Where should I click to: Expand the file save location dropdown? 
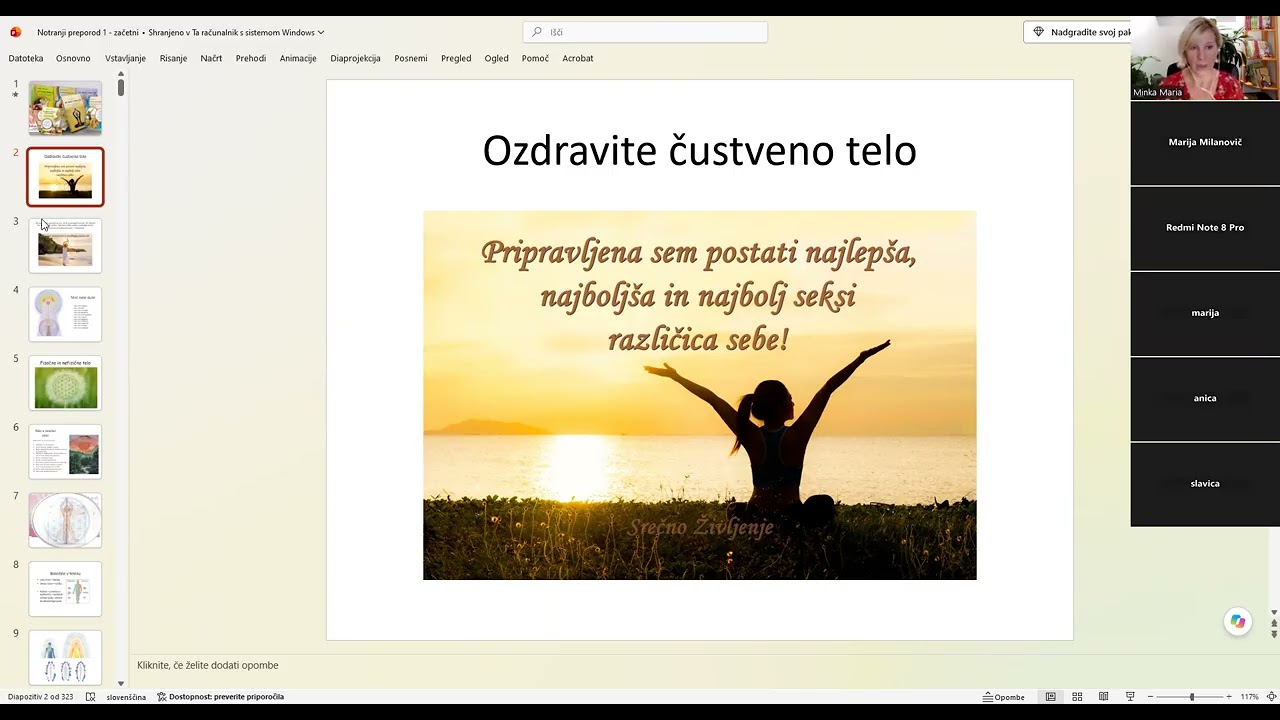(x=321, y=32)
